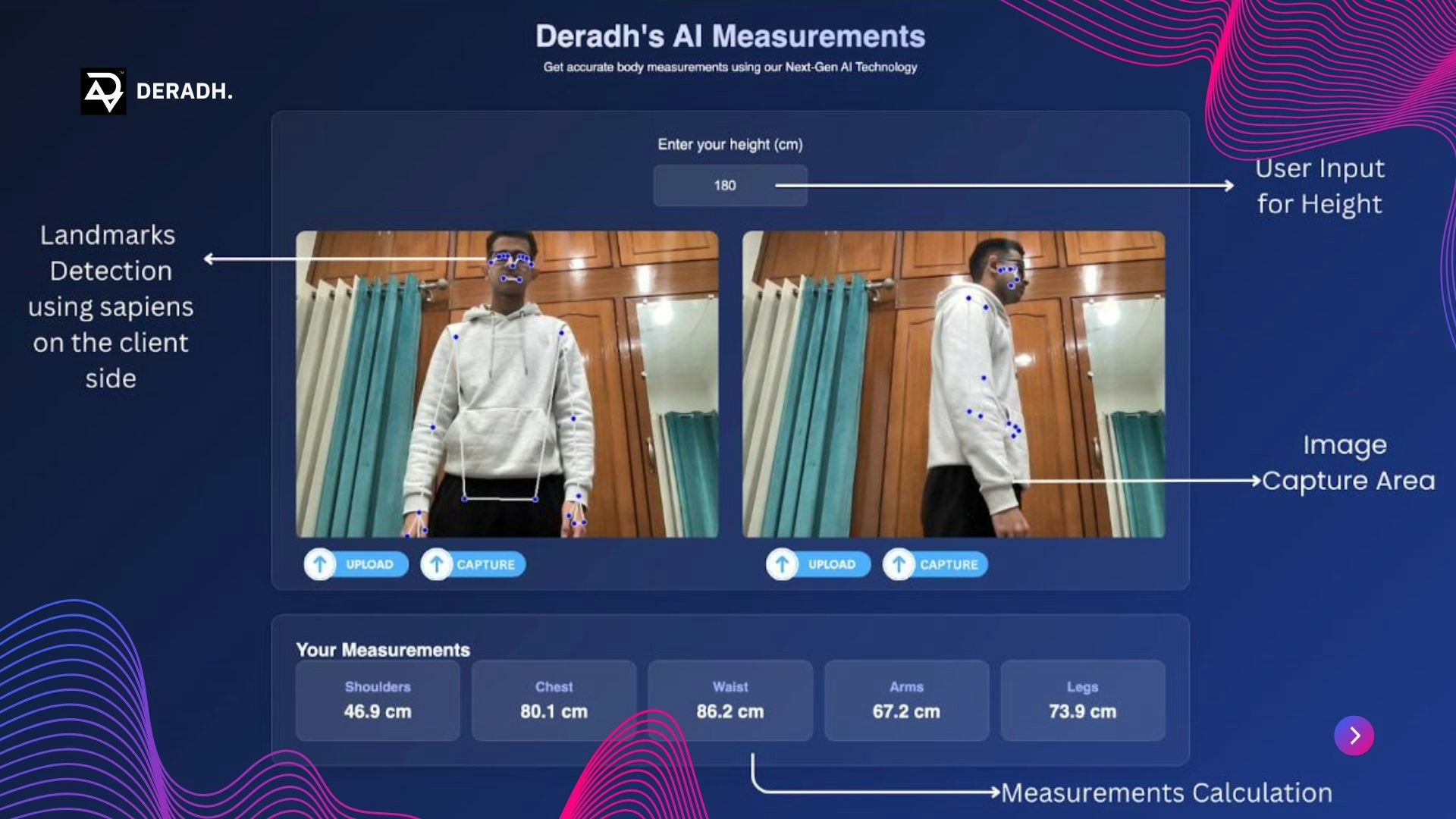Screen dimensions: 1456x819
Task: Click the capture arrow icon under the front photo
Action: [x=437, y=564]
